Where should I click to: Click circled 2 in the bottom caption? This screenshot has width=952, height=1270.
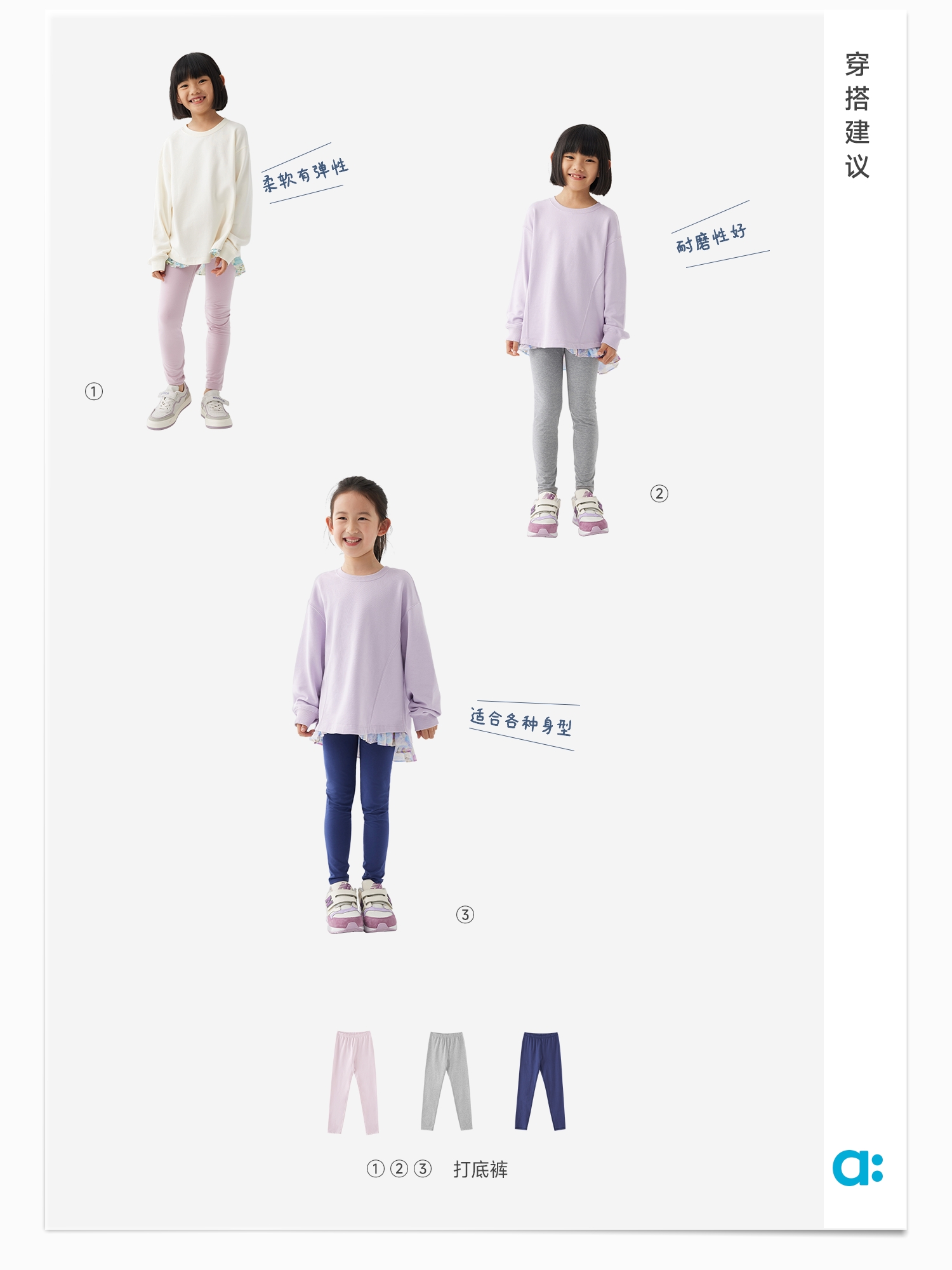coord(399,1168)
